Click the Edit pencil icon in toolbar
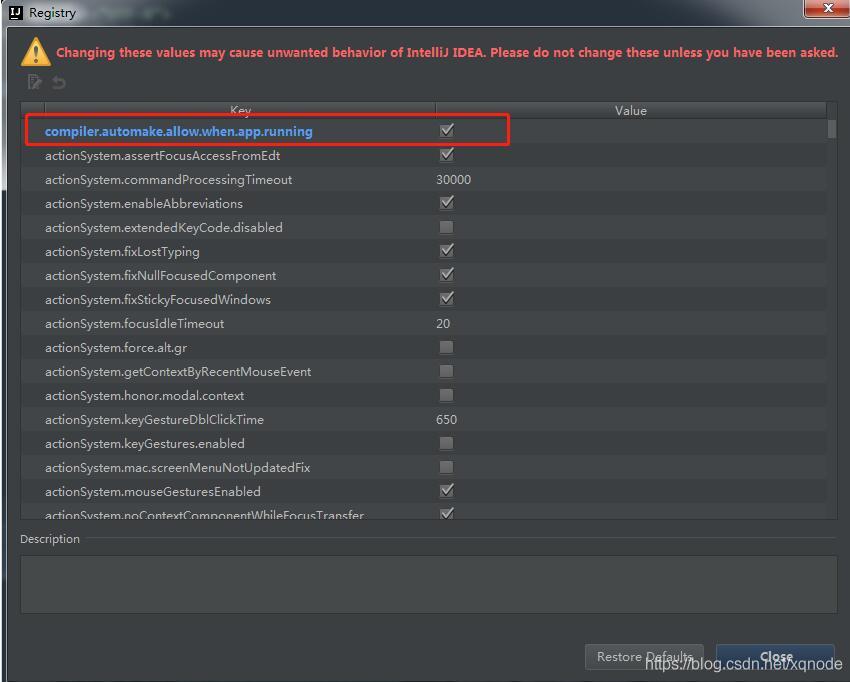Screen dimensions: 850x682 click(x=35, y=83)
